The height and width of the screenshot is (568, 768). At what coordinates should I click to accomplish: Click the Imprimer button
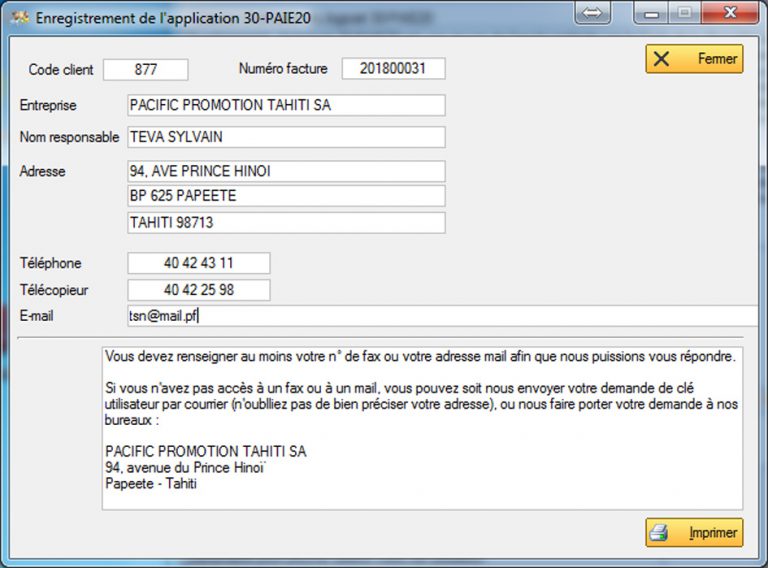click(694, 532)
